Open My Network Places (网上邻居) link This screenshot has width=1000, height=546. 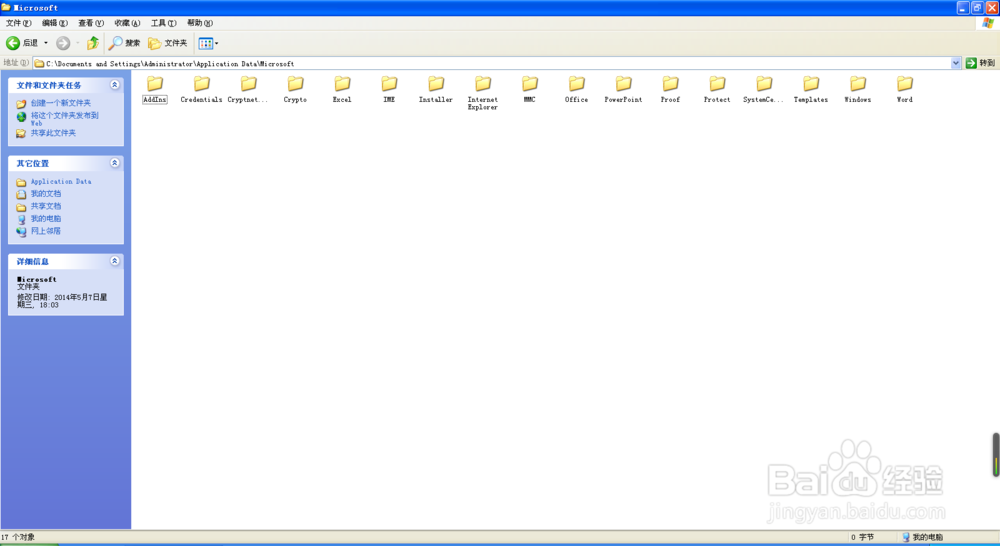tap(46, 231)
